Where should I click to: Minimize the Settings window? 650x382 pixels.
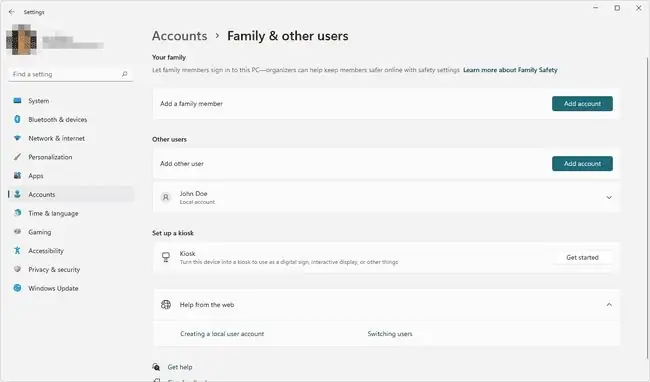tap(596, 8)
